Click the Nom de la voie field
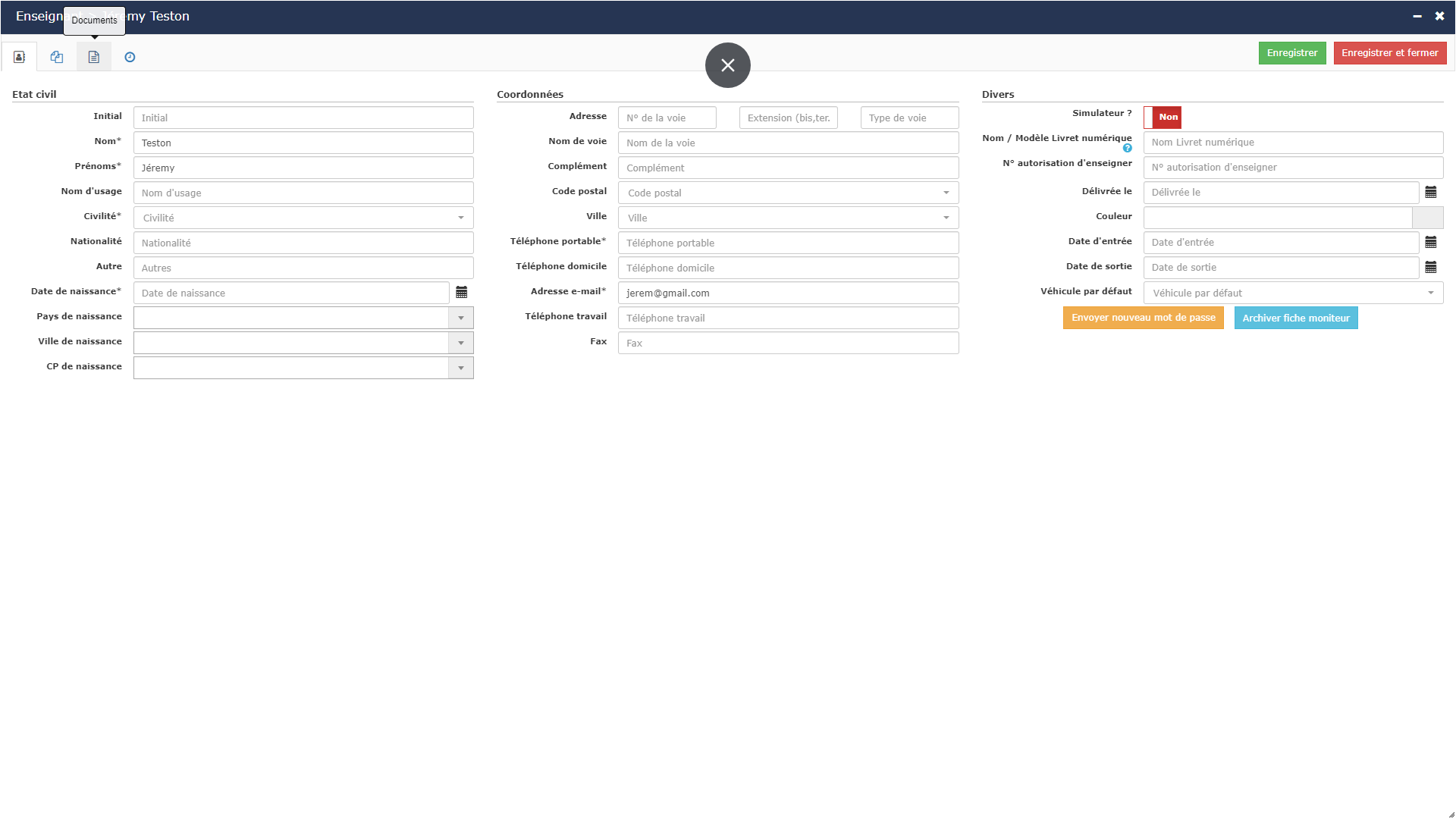This screenshot has width=1456, height=819. pos(789,143)
